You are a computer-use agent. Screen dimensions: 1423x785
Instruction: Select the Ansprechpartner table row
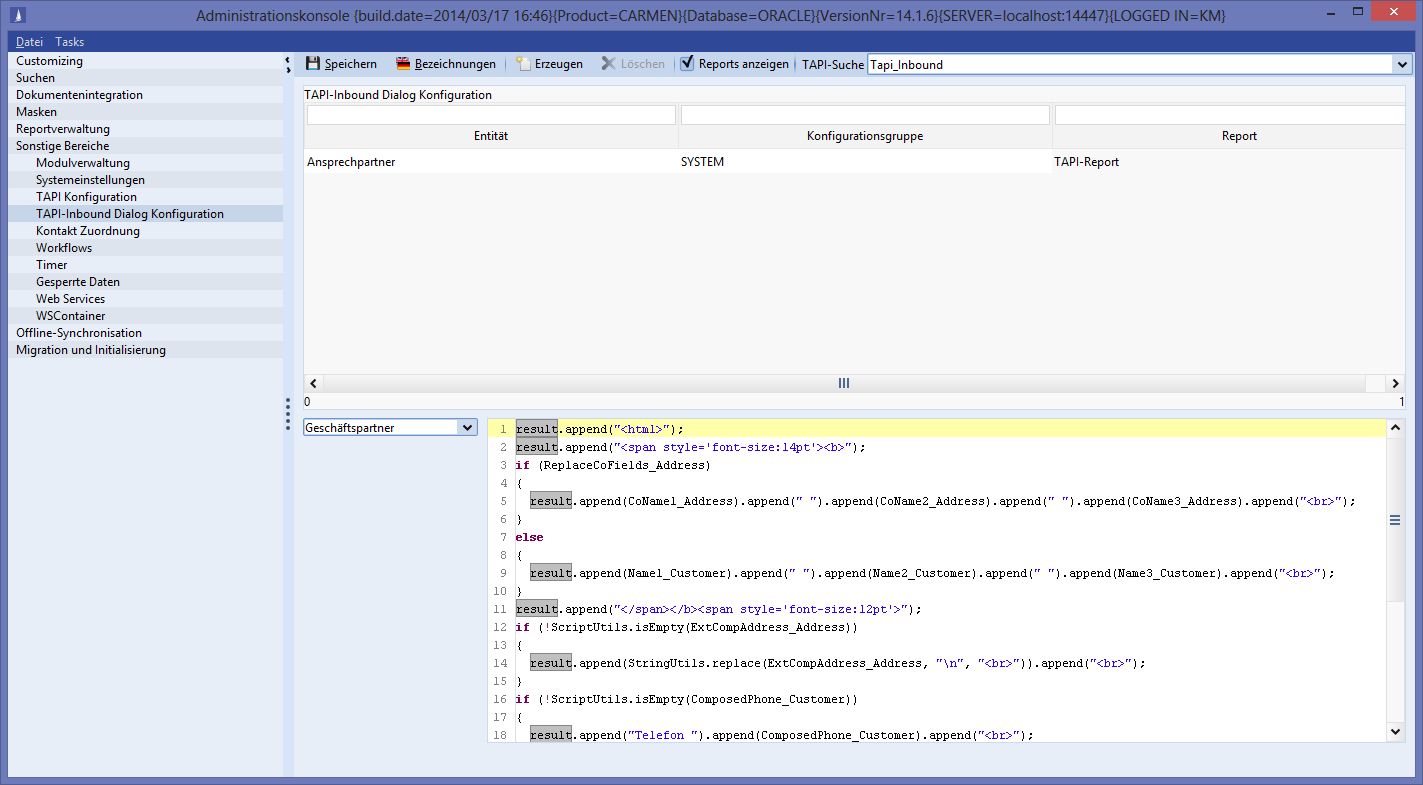(490, 162)
